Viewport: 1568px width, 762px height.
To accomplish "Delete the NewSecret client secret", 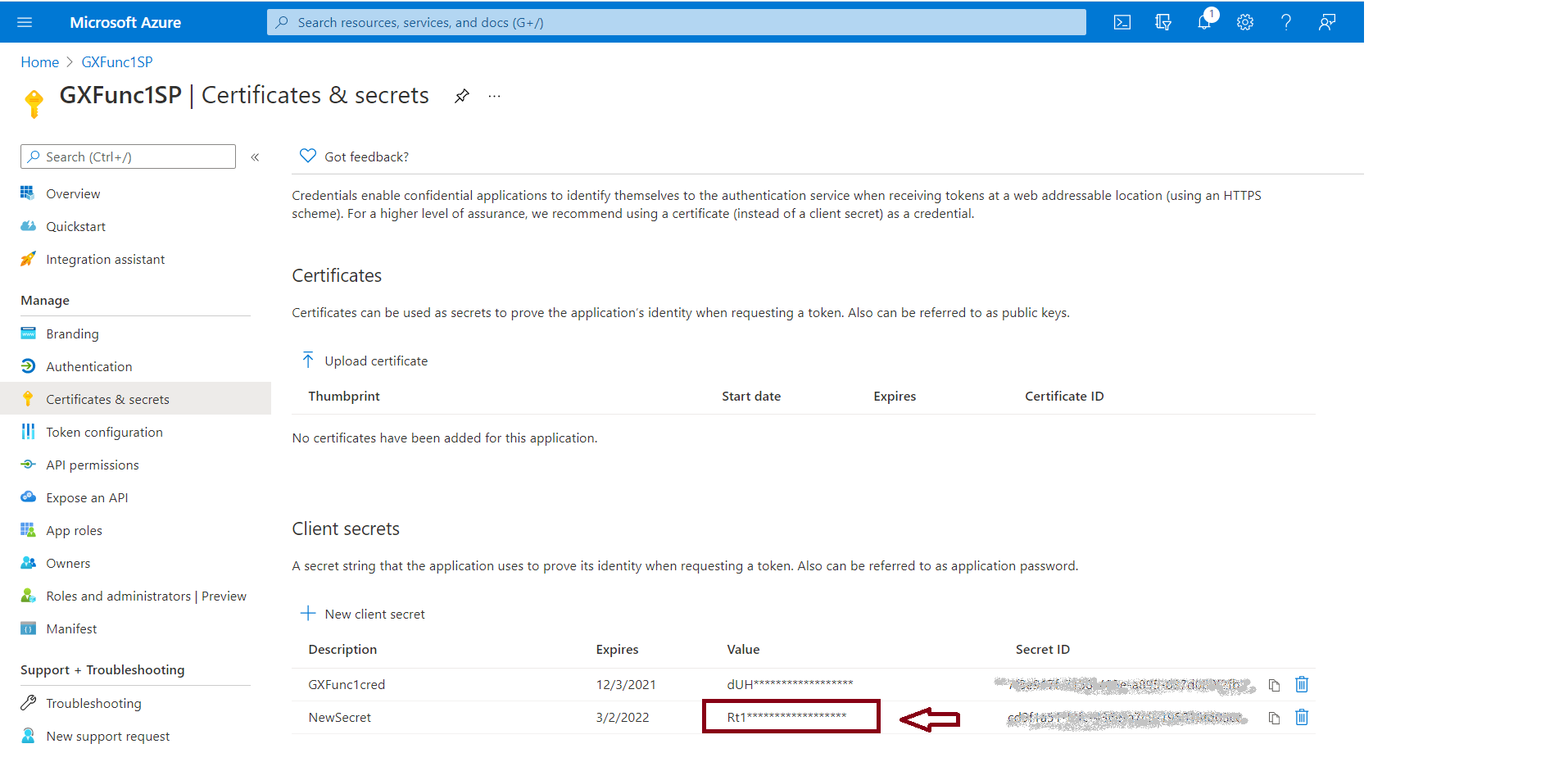I will 1302,717.
